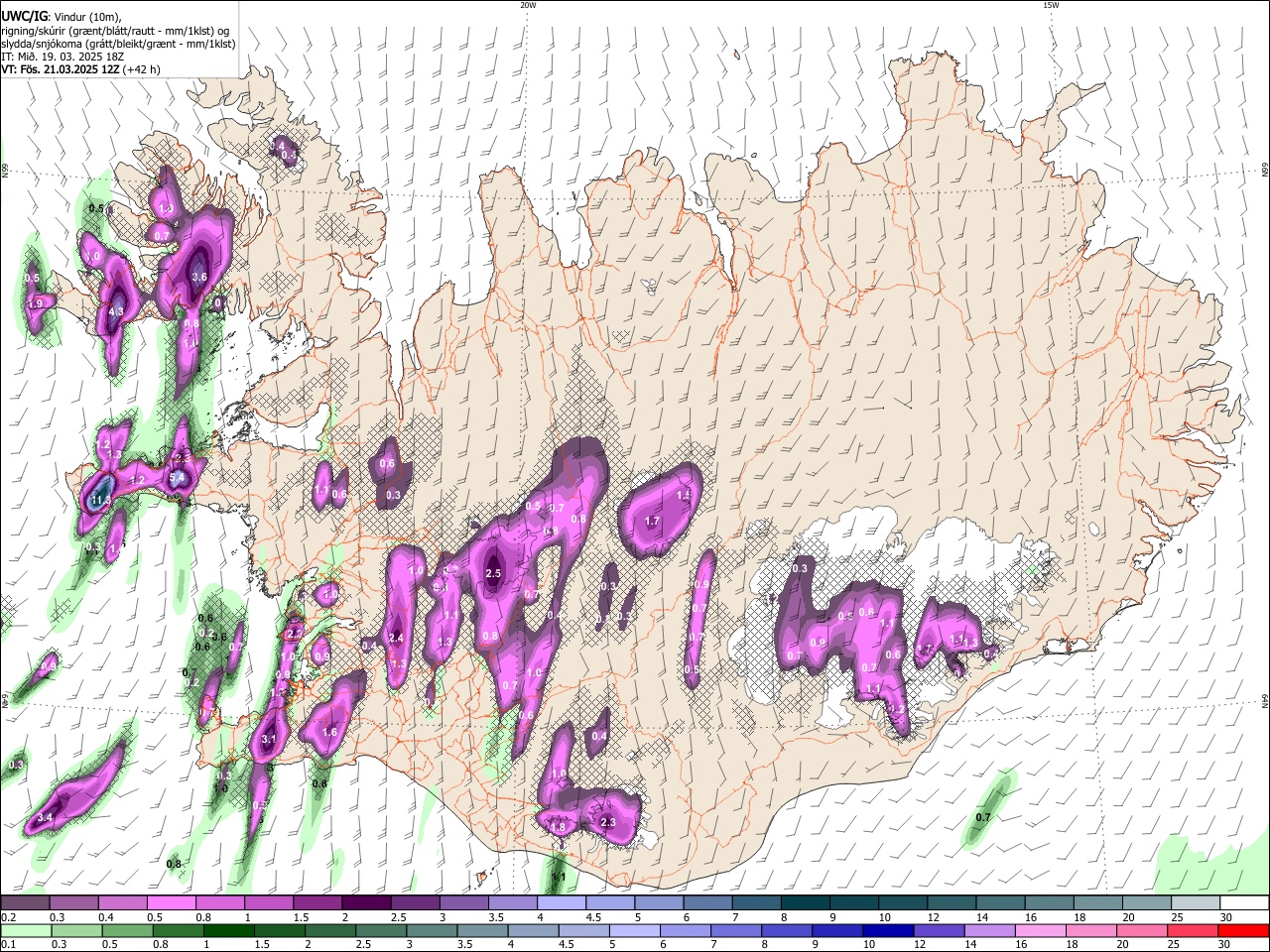The width and height of the screenshot is (1270, 952).
Task: Click the "2.3" value on the south coast
Action: pyautogui.click(x=608, y=823)
